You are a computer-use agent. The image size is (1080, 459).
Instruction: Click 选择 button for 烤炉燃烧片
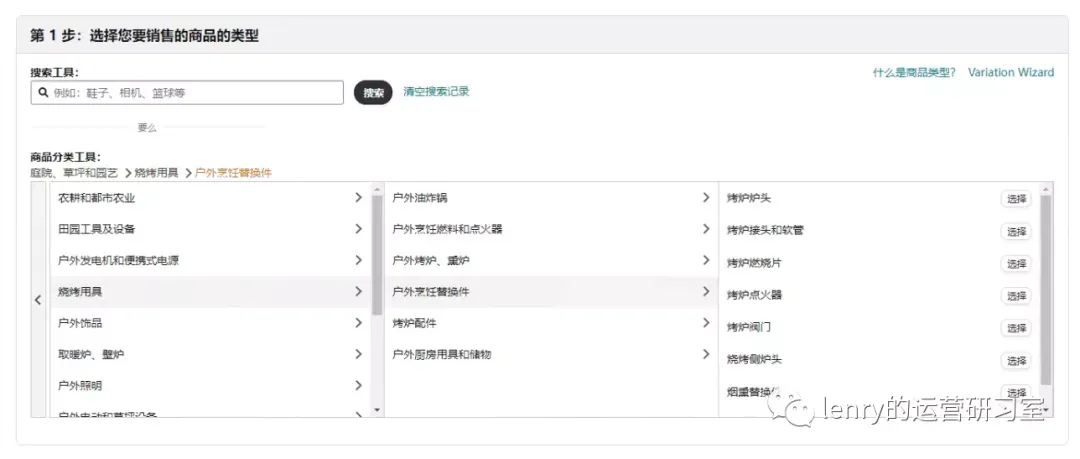(x=1016, y=263)
